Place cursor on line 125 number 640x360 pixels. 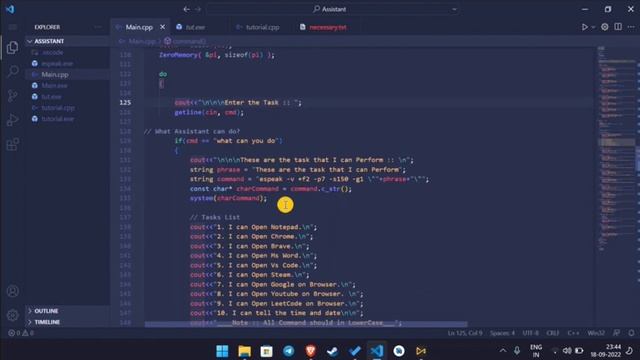tap(125, 102)
